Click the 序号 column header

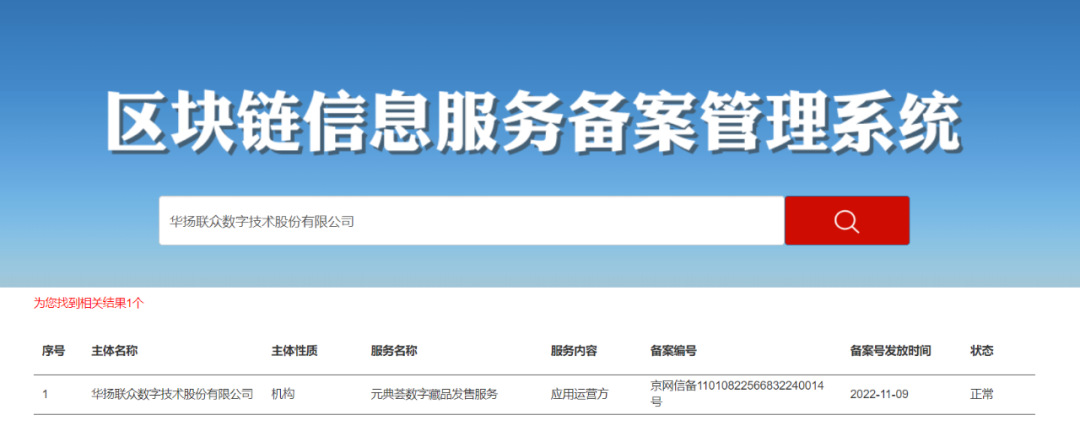pos(54,350)
